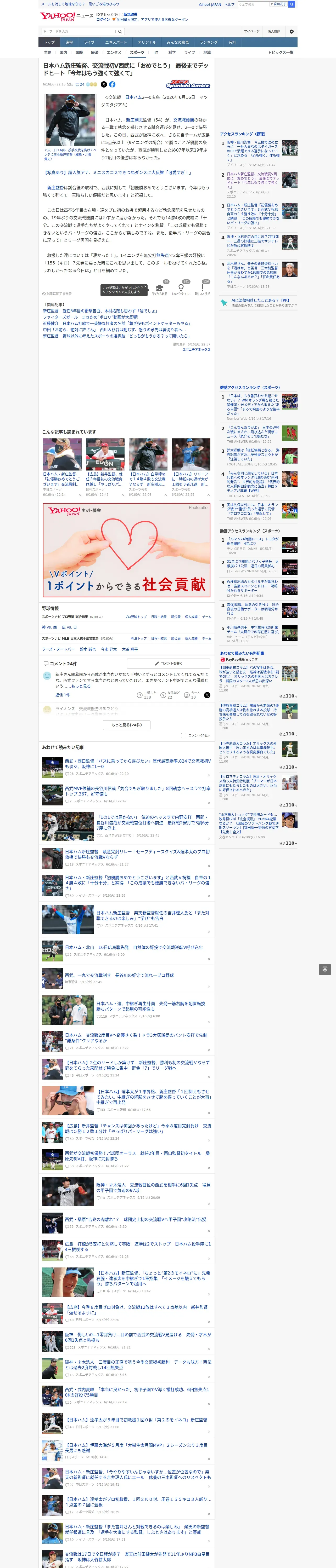Open the オリジナル tab
This screenshot has width=336, height=1568.
(147, 43)
